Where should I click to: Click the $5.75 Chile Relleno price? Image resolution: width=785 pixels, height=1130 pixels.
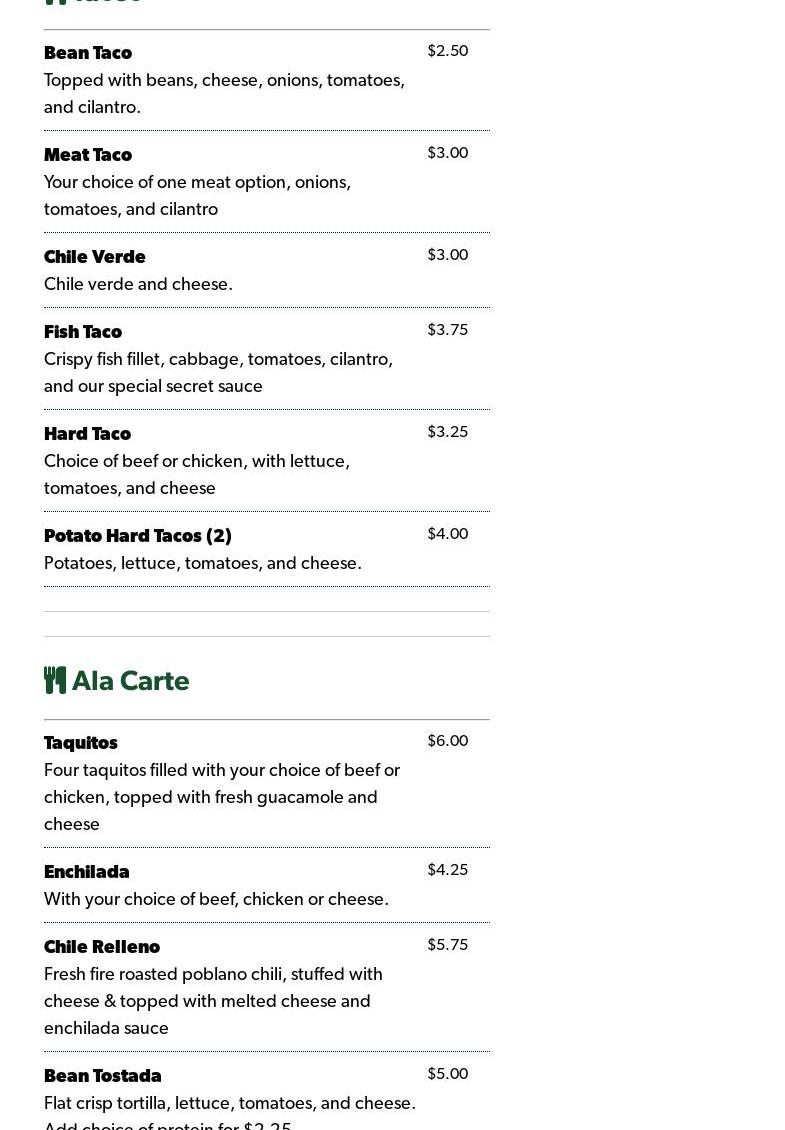tap(447, 945)
